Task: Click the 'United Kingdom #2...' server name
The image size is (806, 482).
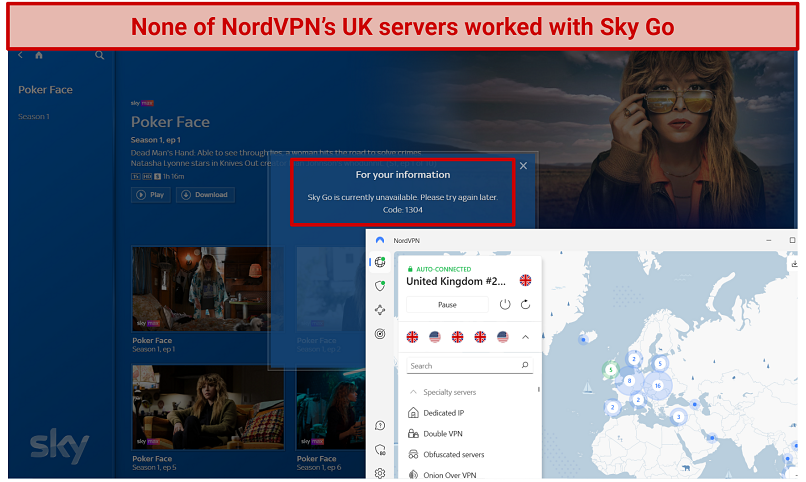Action: (456, 281)
